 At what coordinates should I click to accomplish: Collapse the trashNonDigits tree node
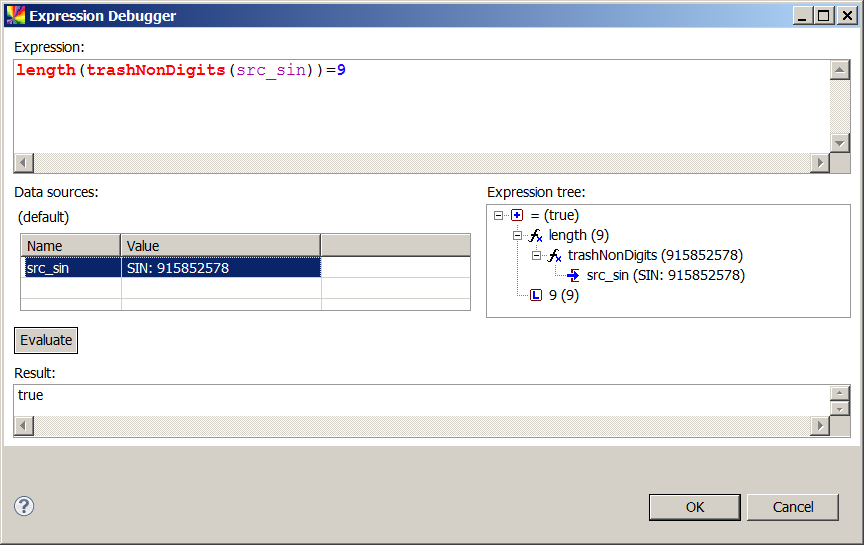point(536,255)
